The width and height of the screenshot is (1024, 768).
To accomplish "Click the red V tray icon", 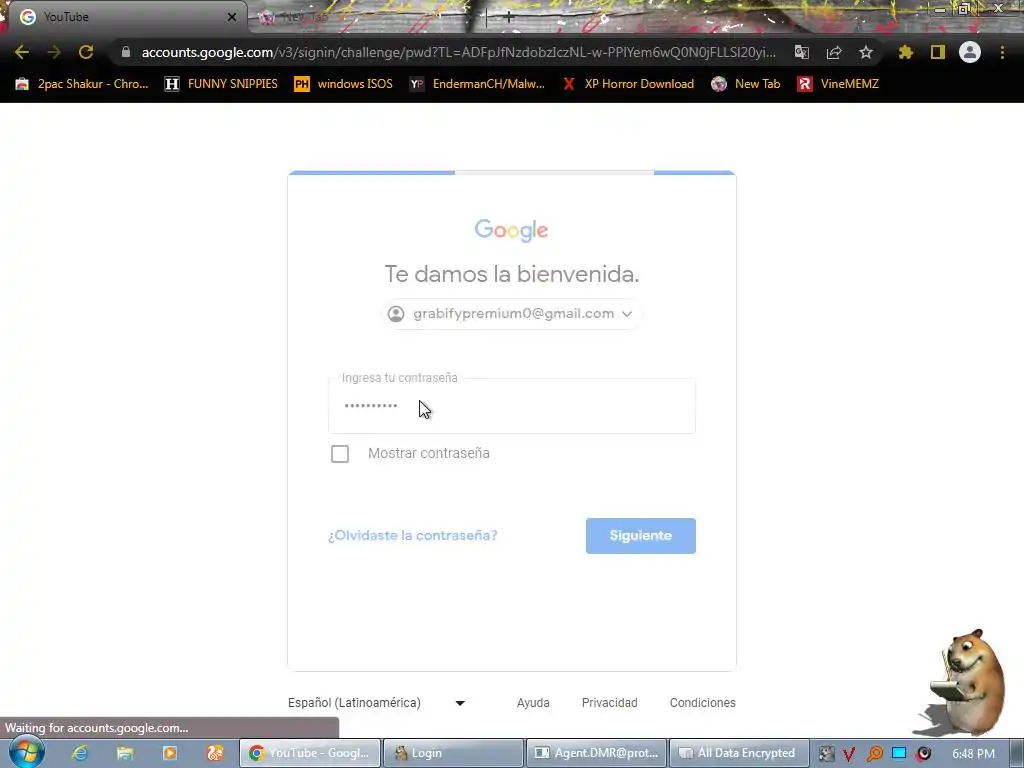I will pyautogui.click(x=849, y=754).
